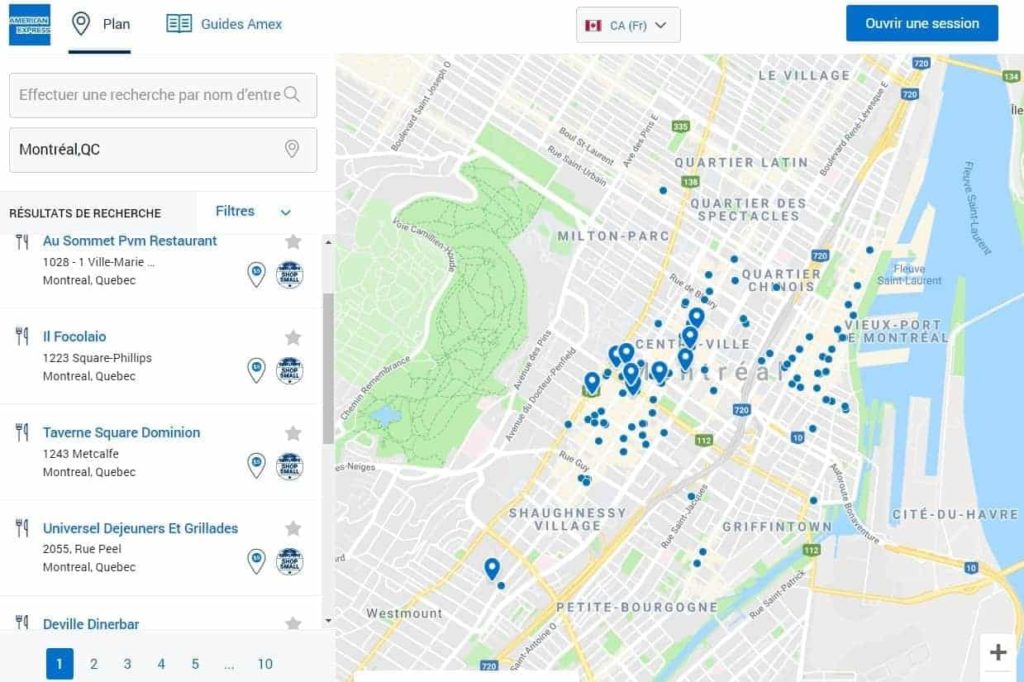Click the American Express logo
This screenshot has width=1024, height=682.
(x=29, y=25)
